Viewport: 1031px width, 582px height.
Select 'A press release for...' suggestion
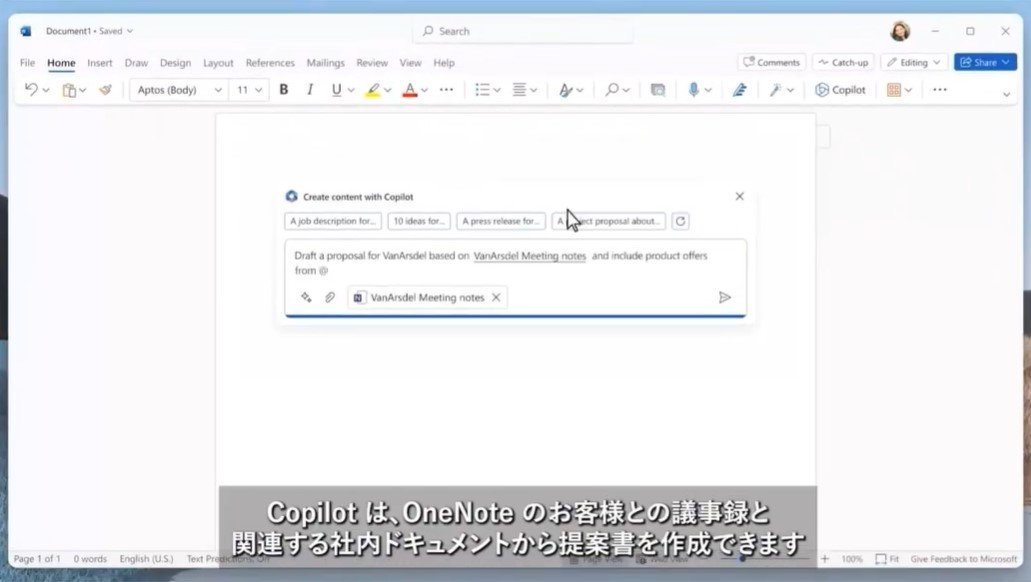[x=501, y=221]
